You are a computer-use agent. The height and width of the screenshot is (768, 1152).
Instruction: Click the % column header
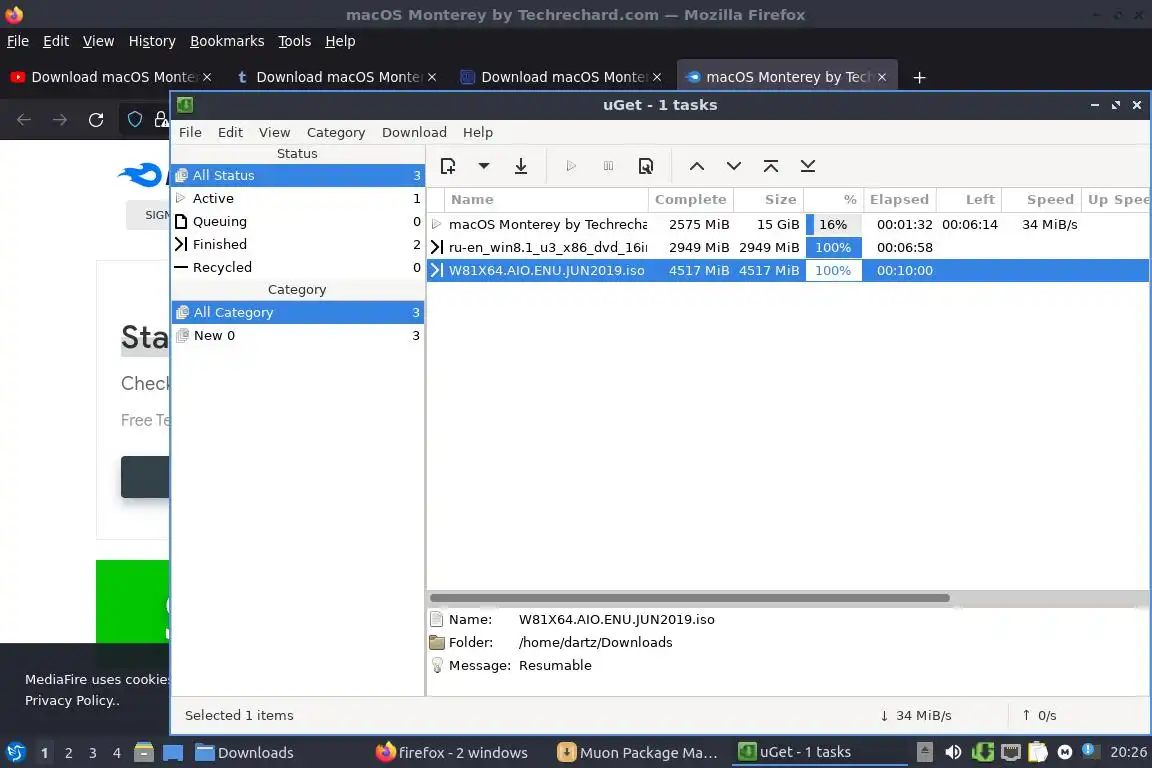click(x=834, y=199)
